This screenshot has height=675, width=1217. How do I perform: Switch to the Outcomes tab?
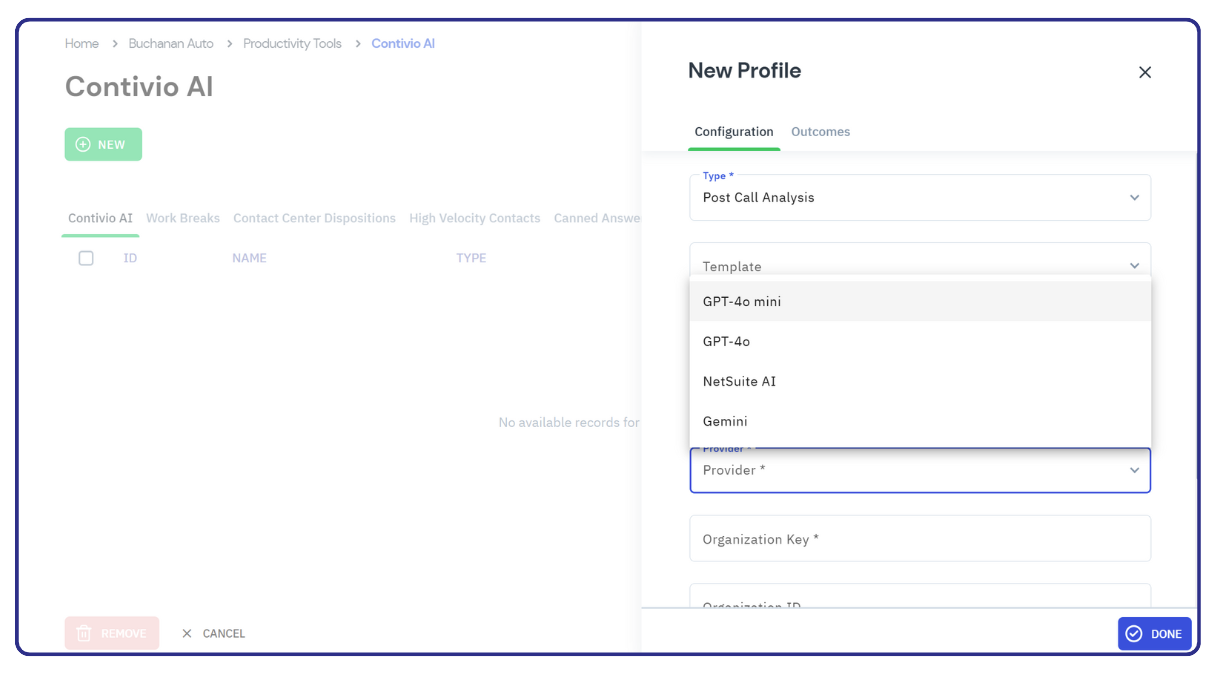pos(820,131)
